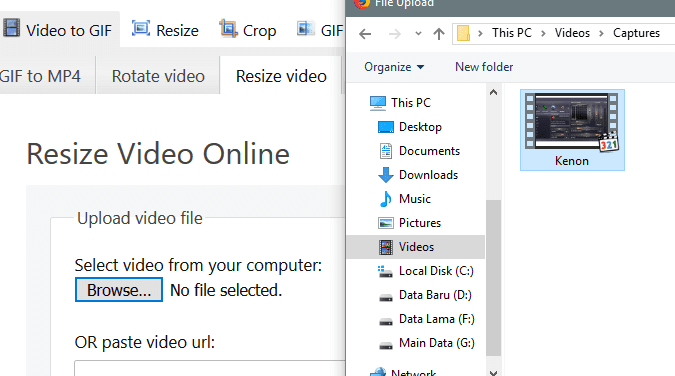Click the Main Data (G:) drive icon

tap(385, 345)
